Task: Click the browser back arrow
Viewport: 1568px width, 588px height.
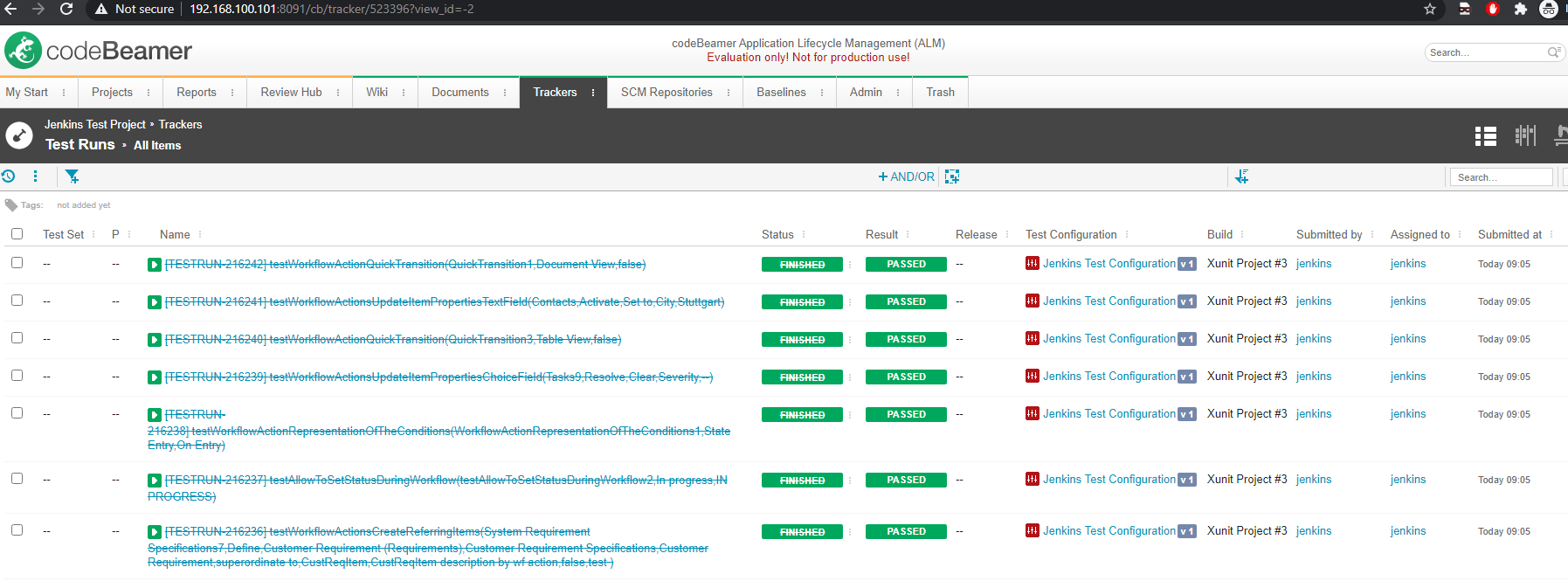Action: coord(11,9)
